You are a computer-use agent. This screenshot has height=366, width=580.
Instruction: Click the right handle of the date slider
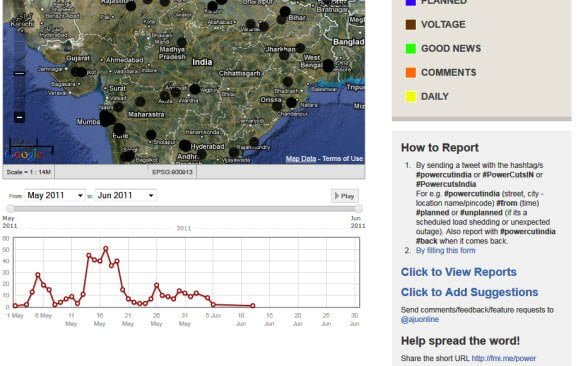(358, 209)
